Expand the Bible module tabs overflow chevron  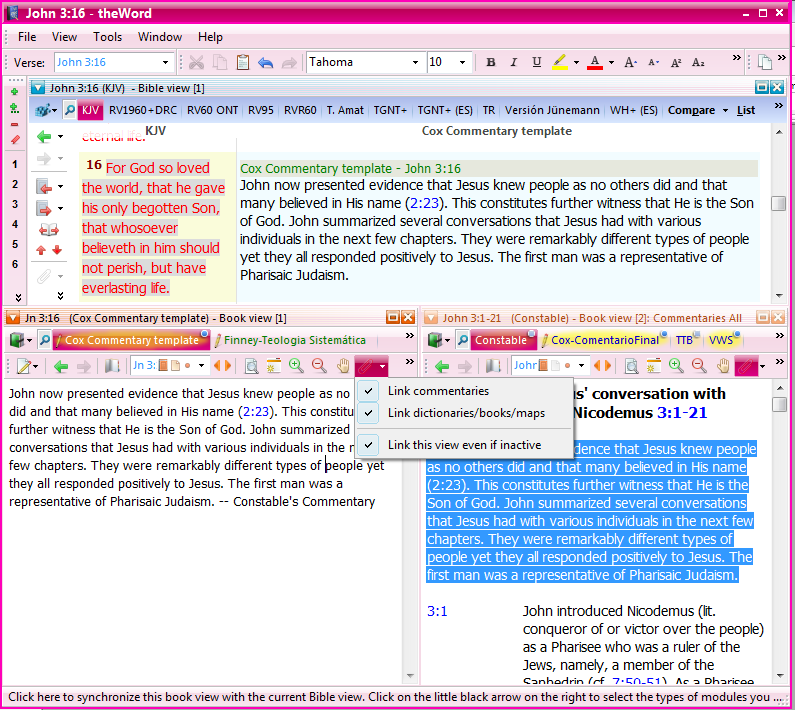click(778, 105)
